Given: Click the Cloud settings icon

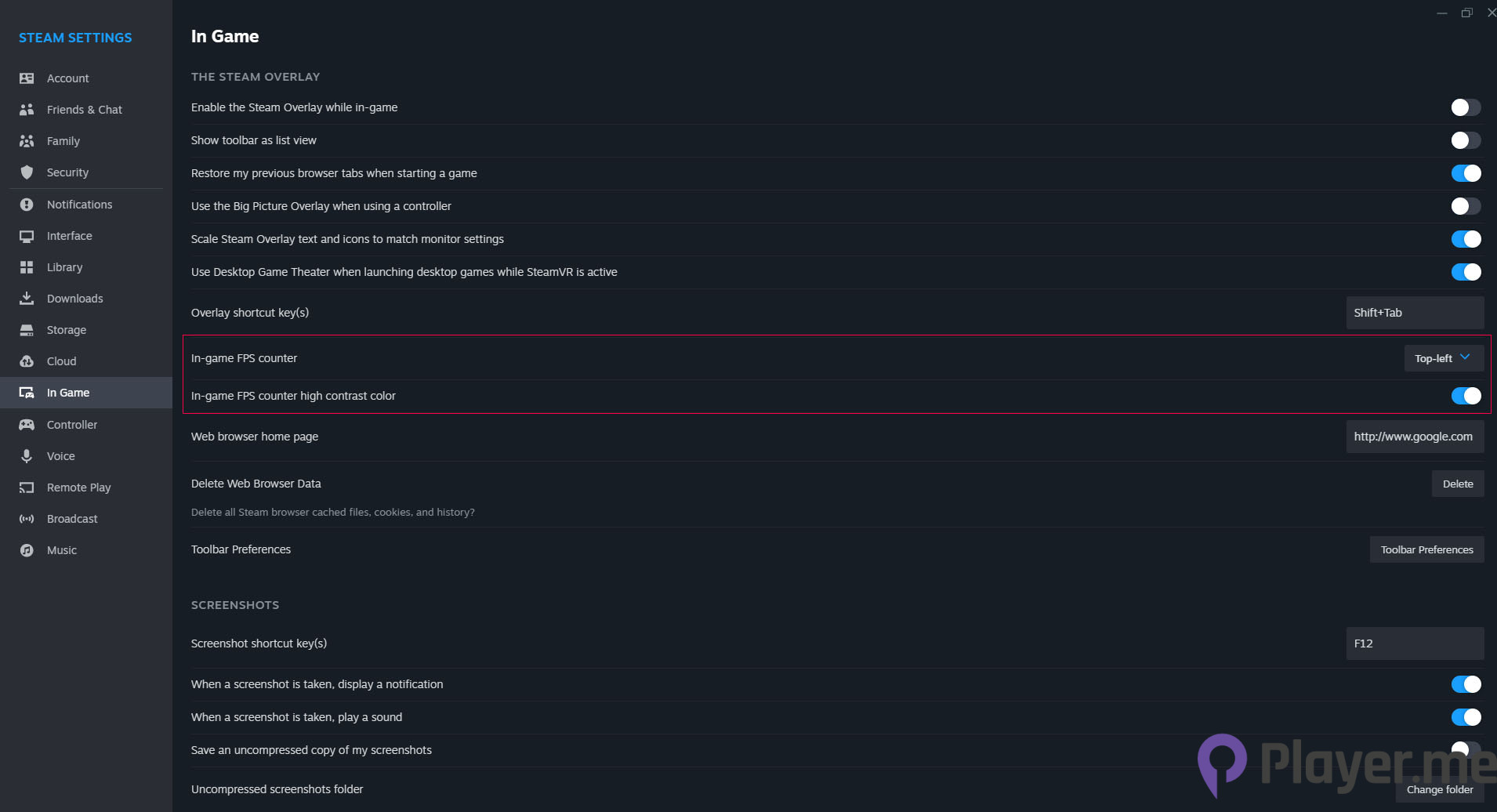Looking at the screenshot, I should [x=27, y=361].
